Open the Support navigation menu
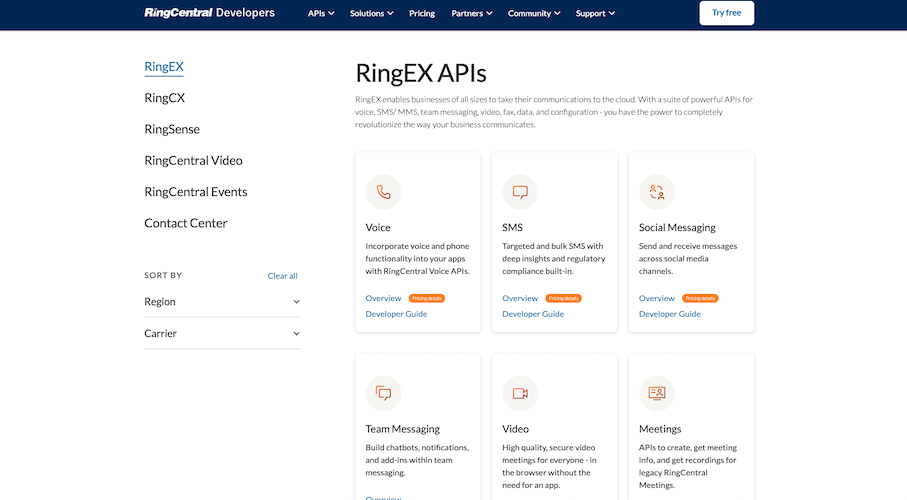907x500 pixels. (595, 13)
